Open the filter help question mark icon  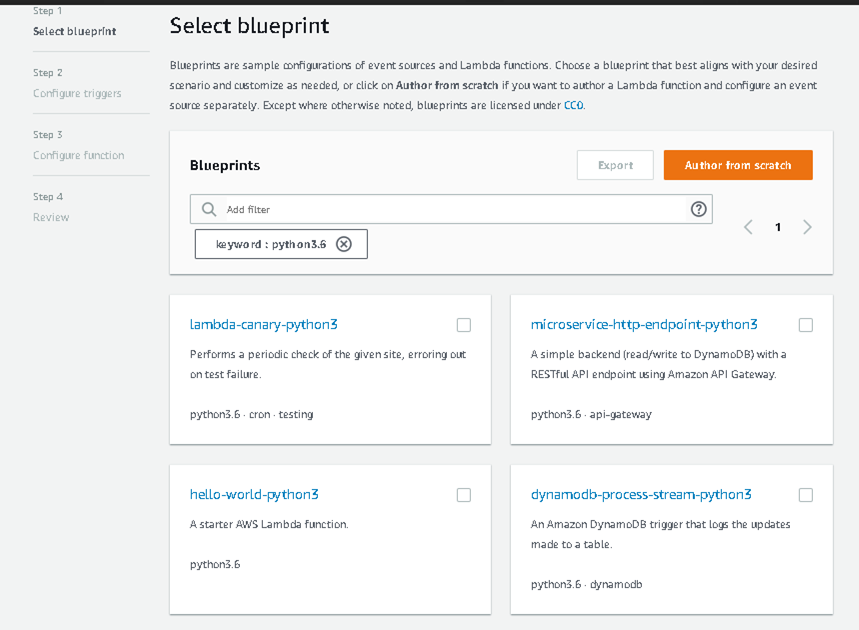(698, 209)
